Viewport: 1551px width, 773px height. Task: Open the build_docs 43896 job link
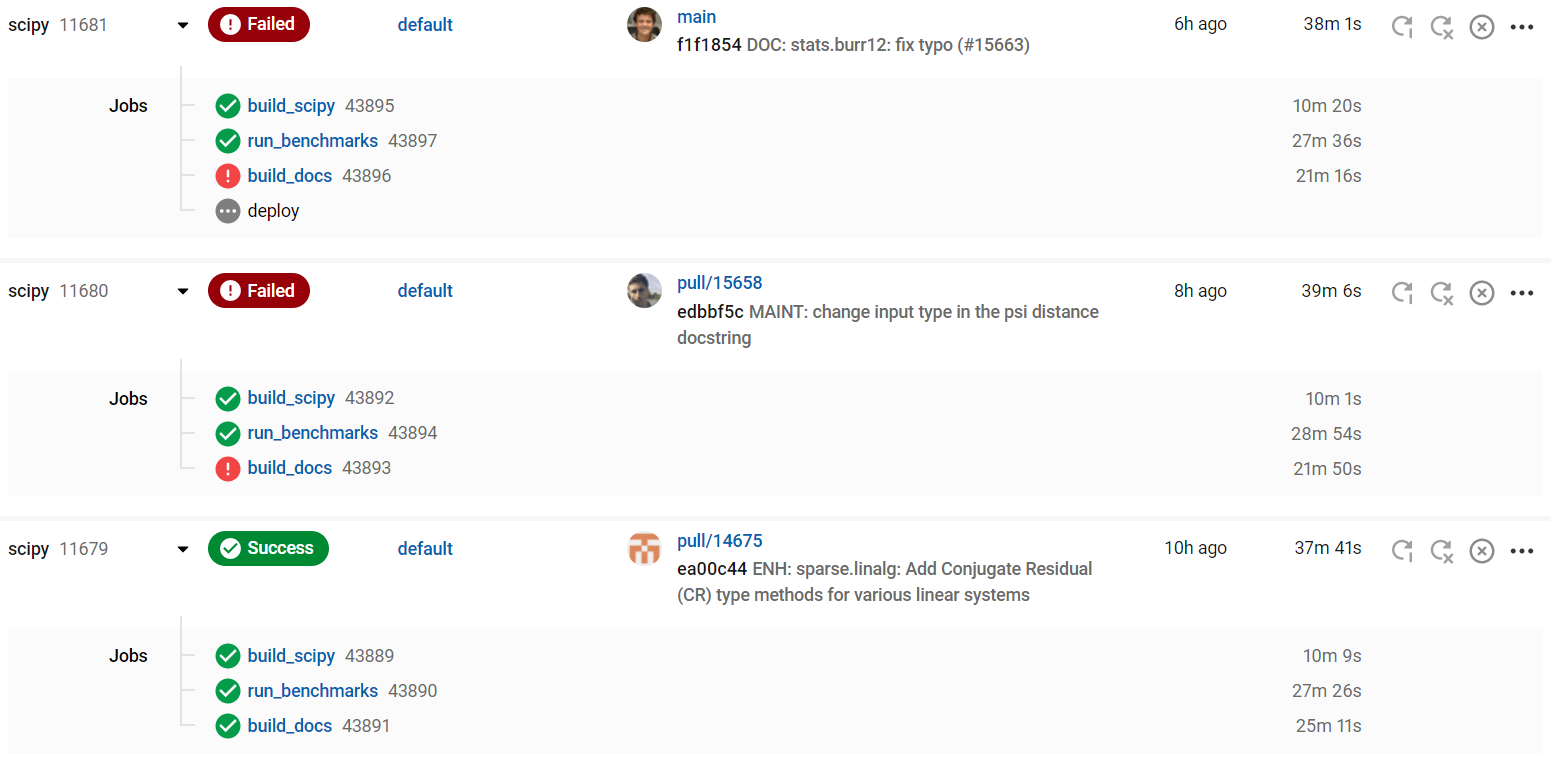click(289, 175)
